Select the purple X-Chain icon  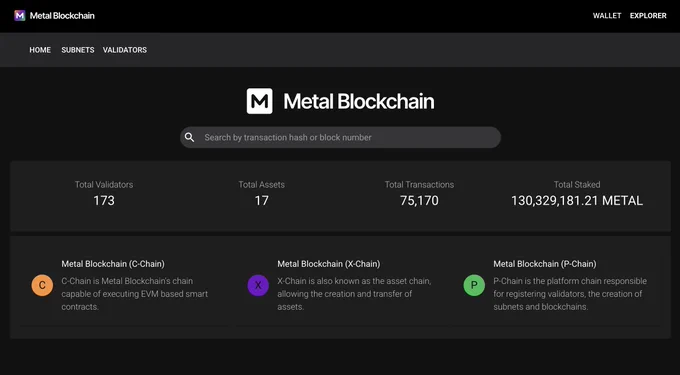tap(258, 285)
